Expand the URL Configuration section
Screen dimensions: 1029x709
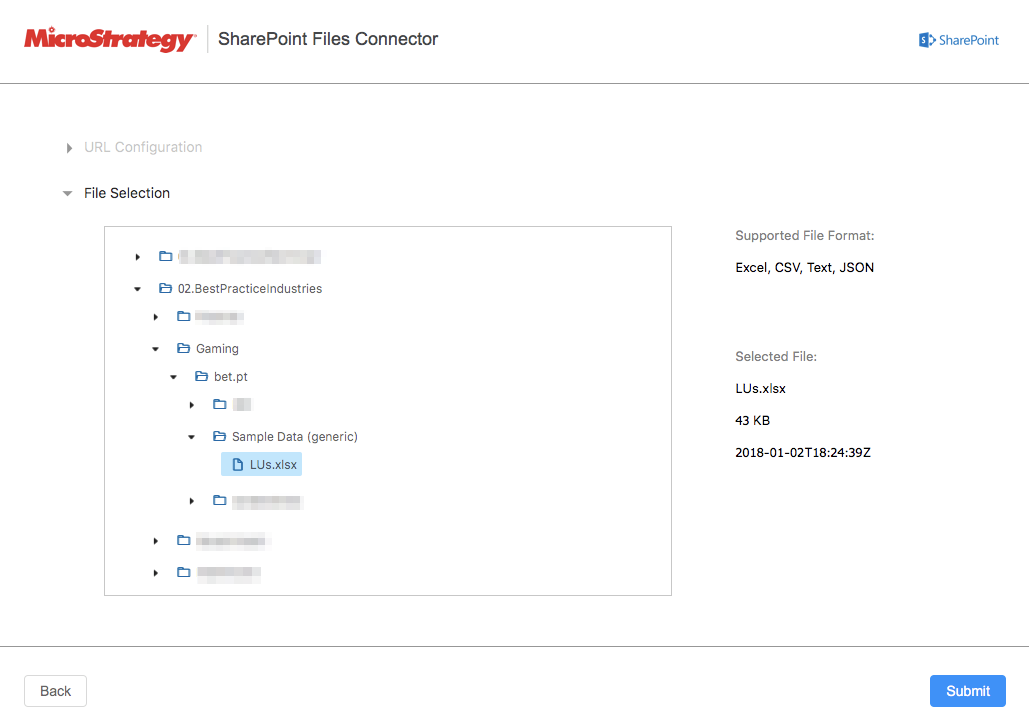point(68,147)
